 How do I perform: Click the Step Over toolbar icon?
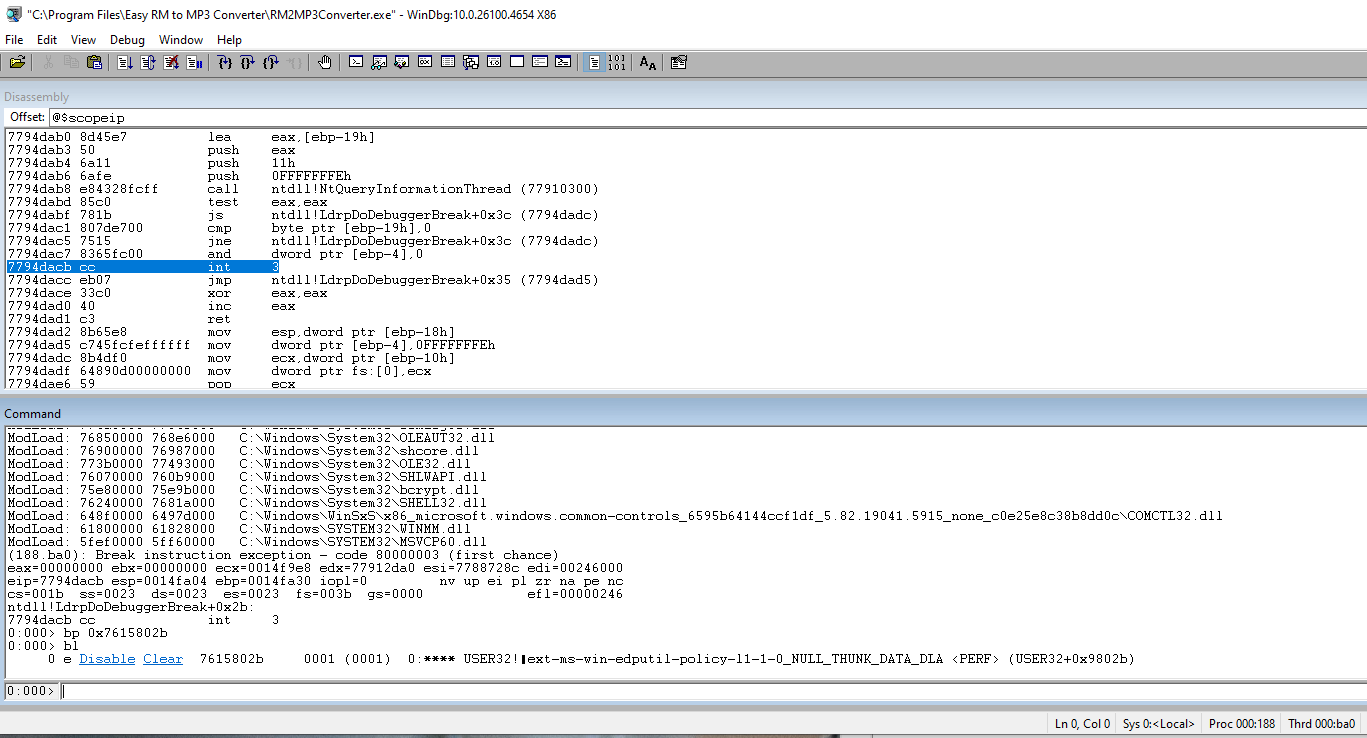pyautogui.click(x=248, y=63)
